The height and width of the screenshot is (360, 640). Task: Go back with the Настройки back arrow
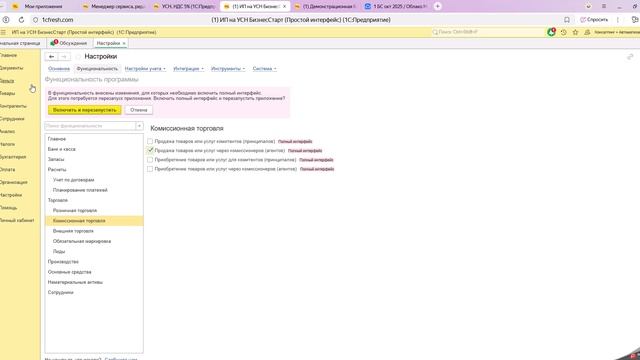[51, 57]
